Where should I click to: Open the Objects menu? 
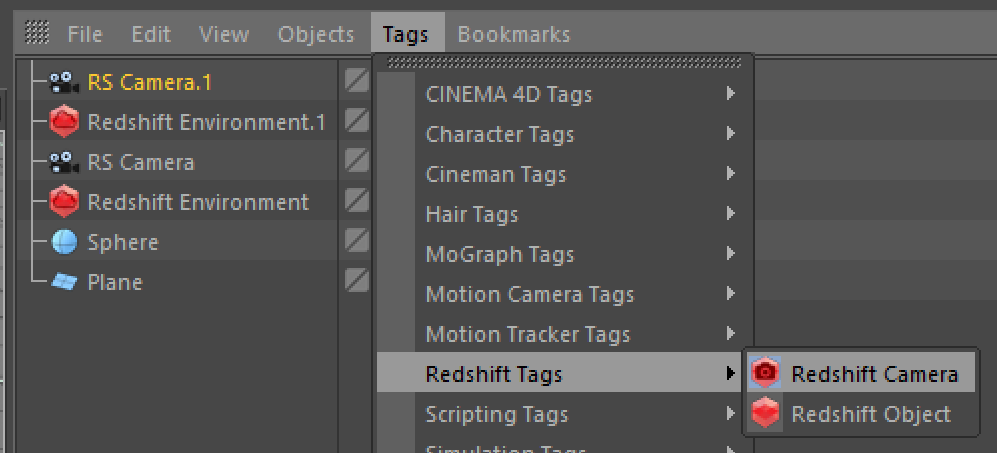click(x=315, y=34)
